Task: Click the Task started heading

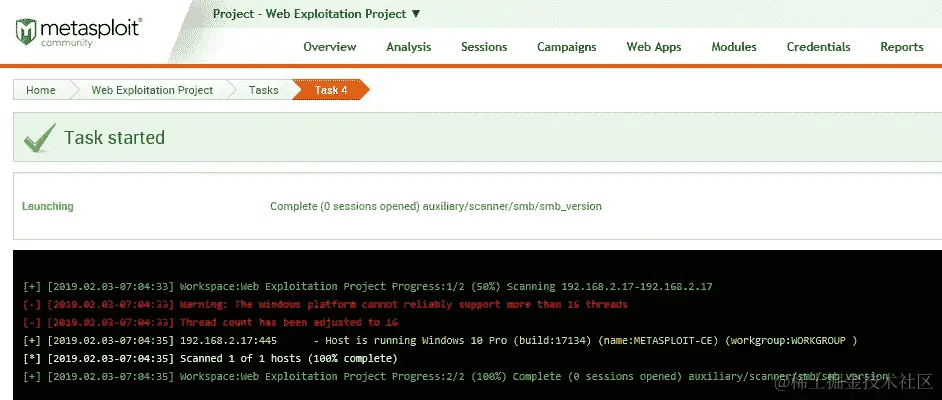Action: click(x=114, y=138)
